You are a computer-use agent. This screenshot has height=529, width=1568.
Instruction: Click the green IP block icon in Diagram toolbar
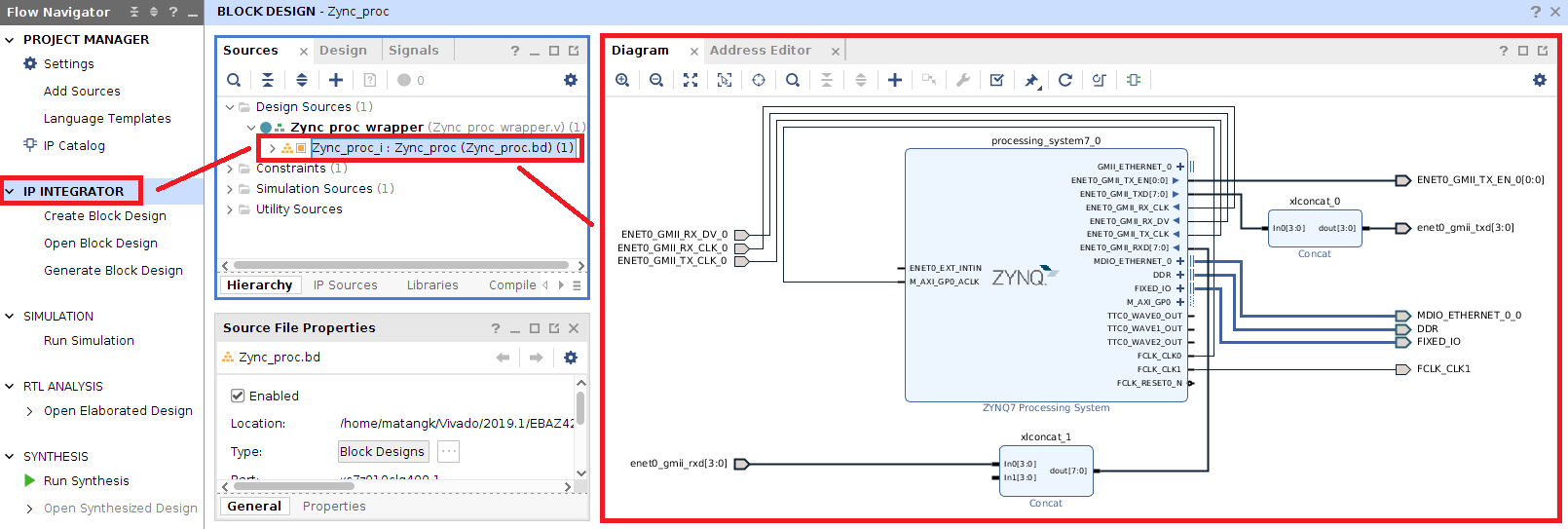point(1134,80)
